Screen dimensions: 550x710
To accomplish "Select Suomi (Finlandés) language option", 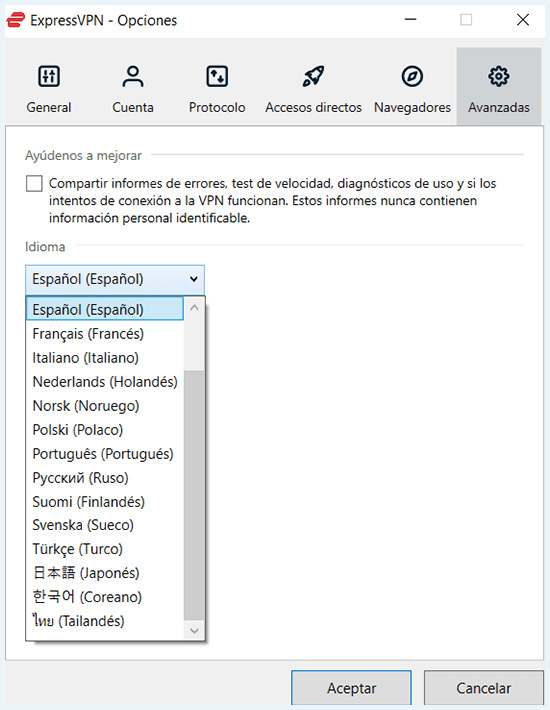I will 105,502.
